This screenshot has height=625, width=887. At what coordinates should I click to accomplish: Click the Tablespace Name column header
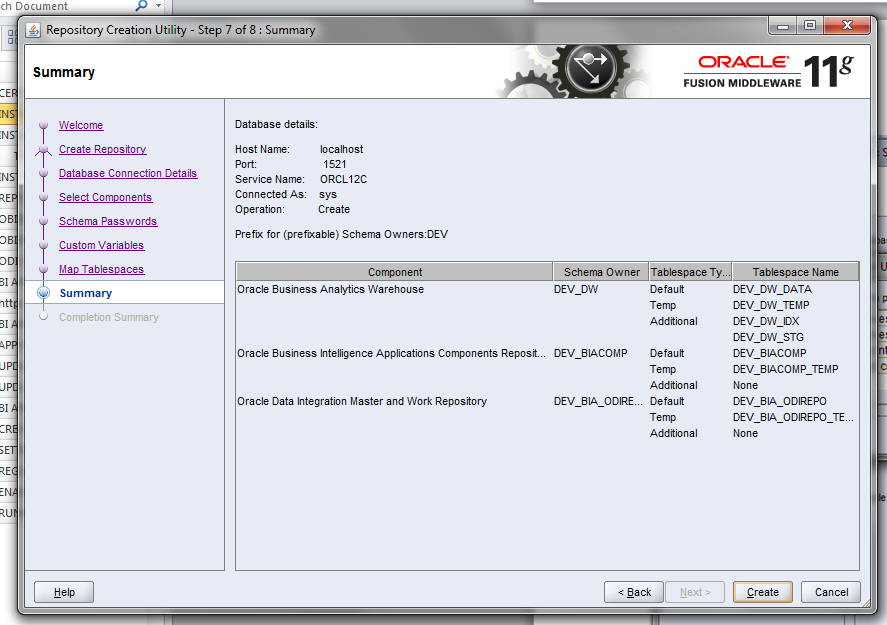[x=795, y=272]
